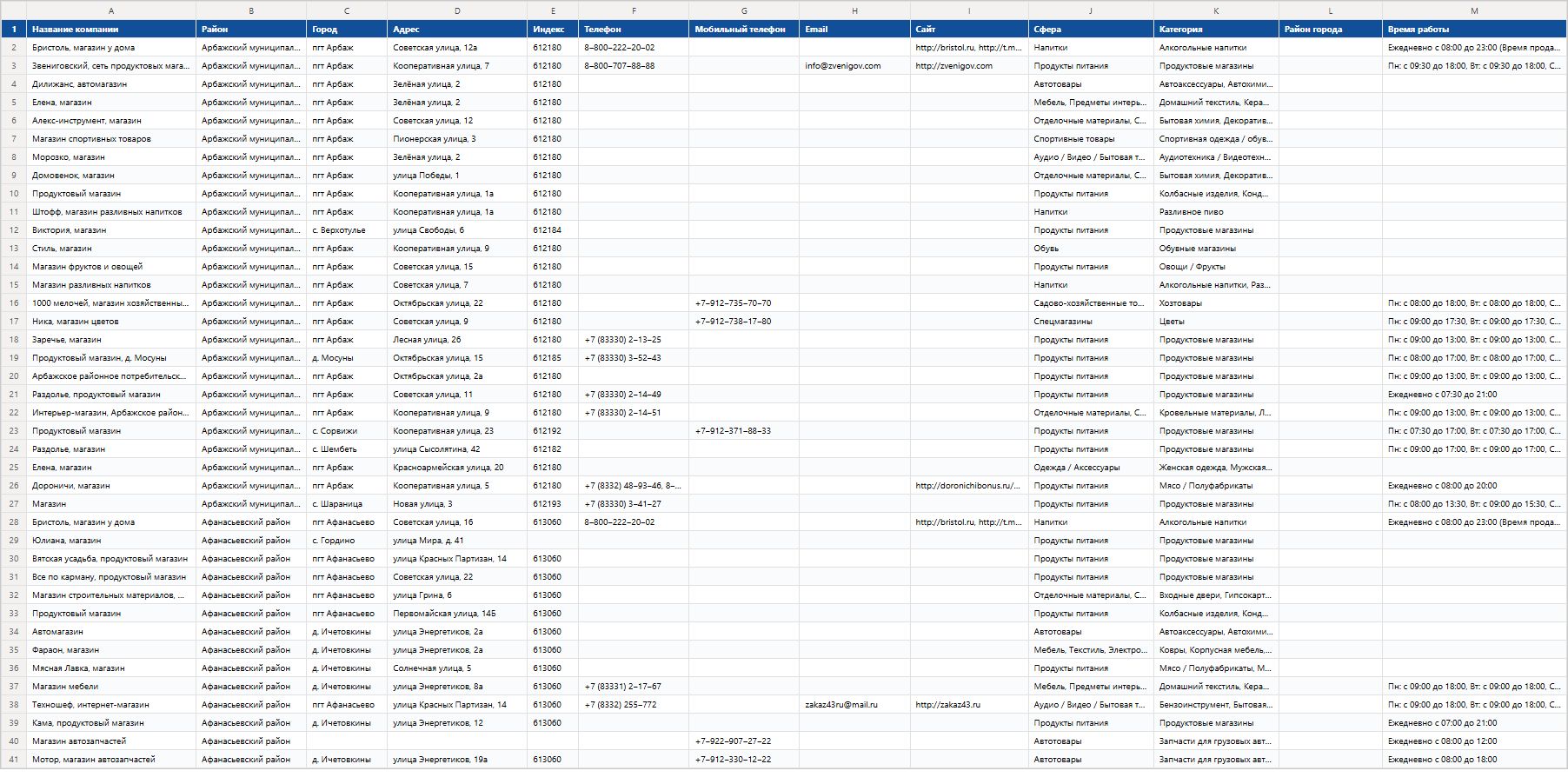Click the 'Виктория, магазин' cell
This screenshot has height=784, width=1568.
coord(111,230)
